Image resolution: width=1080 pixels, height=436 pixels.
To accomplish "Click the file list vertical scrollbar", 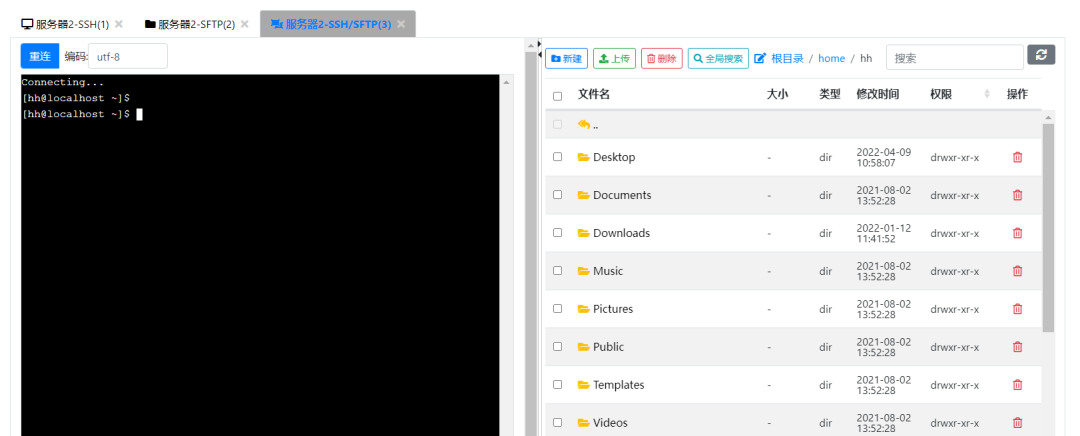I will point(1048,227).
